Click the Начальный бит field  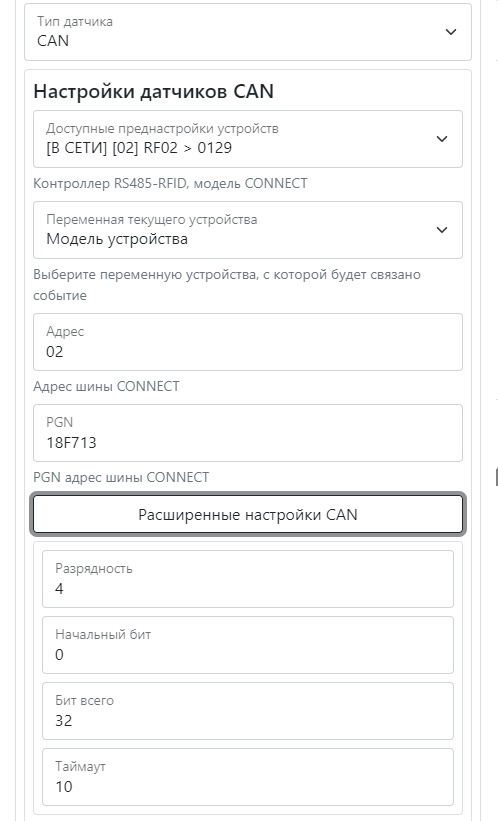pos(248,645)
